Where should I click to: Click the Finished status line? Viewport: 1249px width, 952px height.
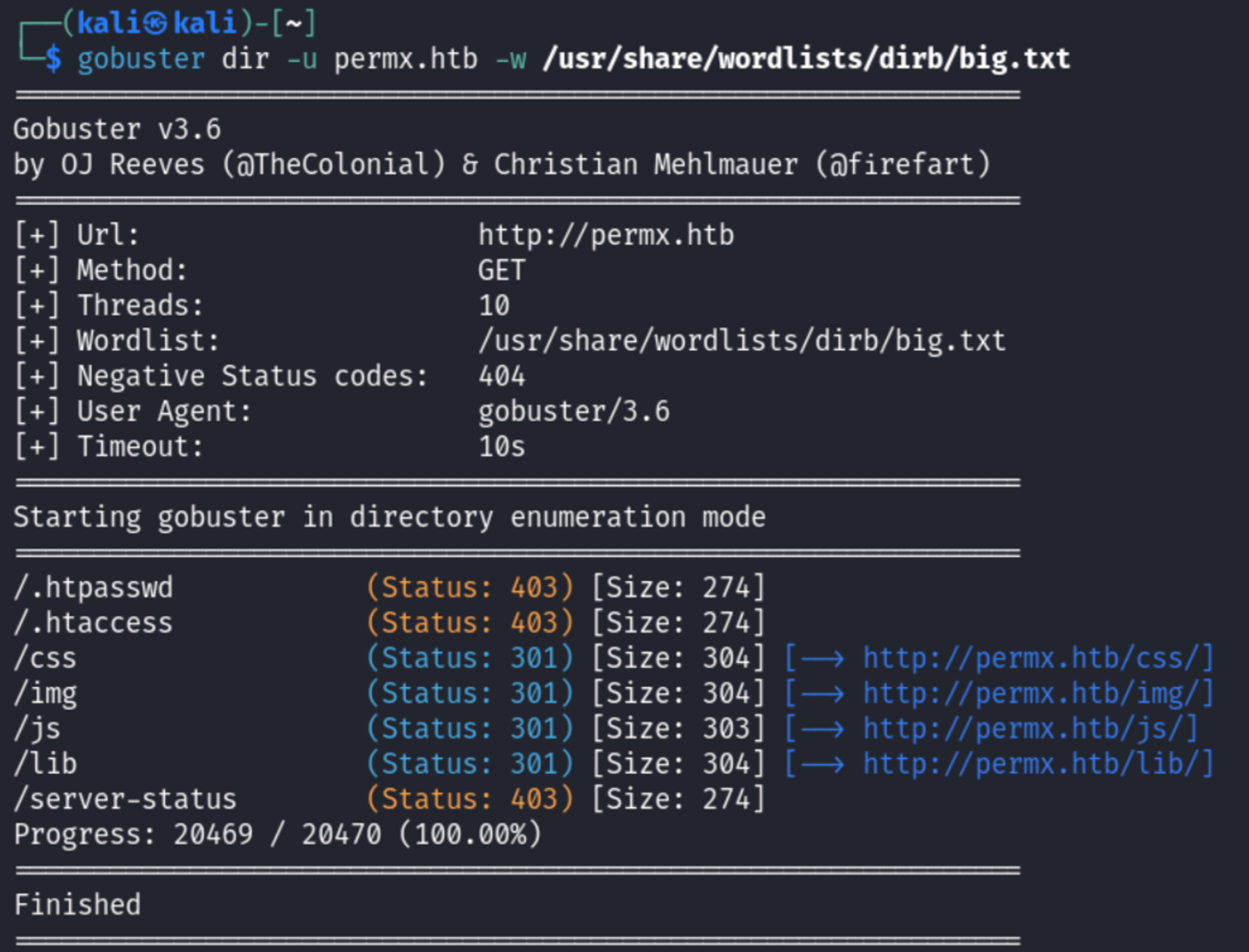[x=78, y=905]
